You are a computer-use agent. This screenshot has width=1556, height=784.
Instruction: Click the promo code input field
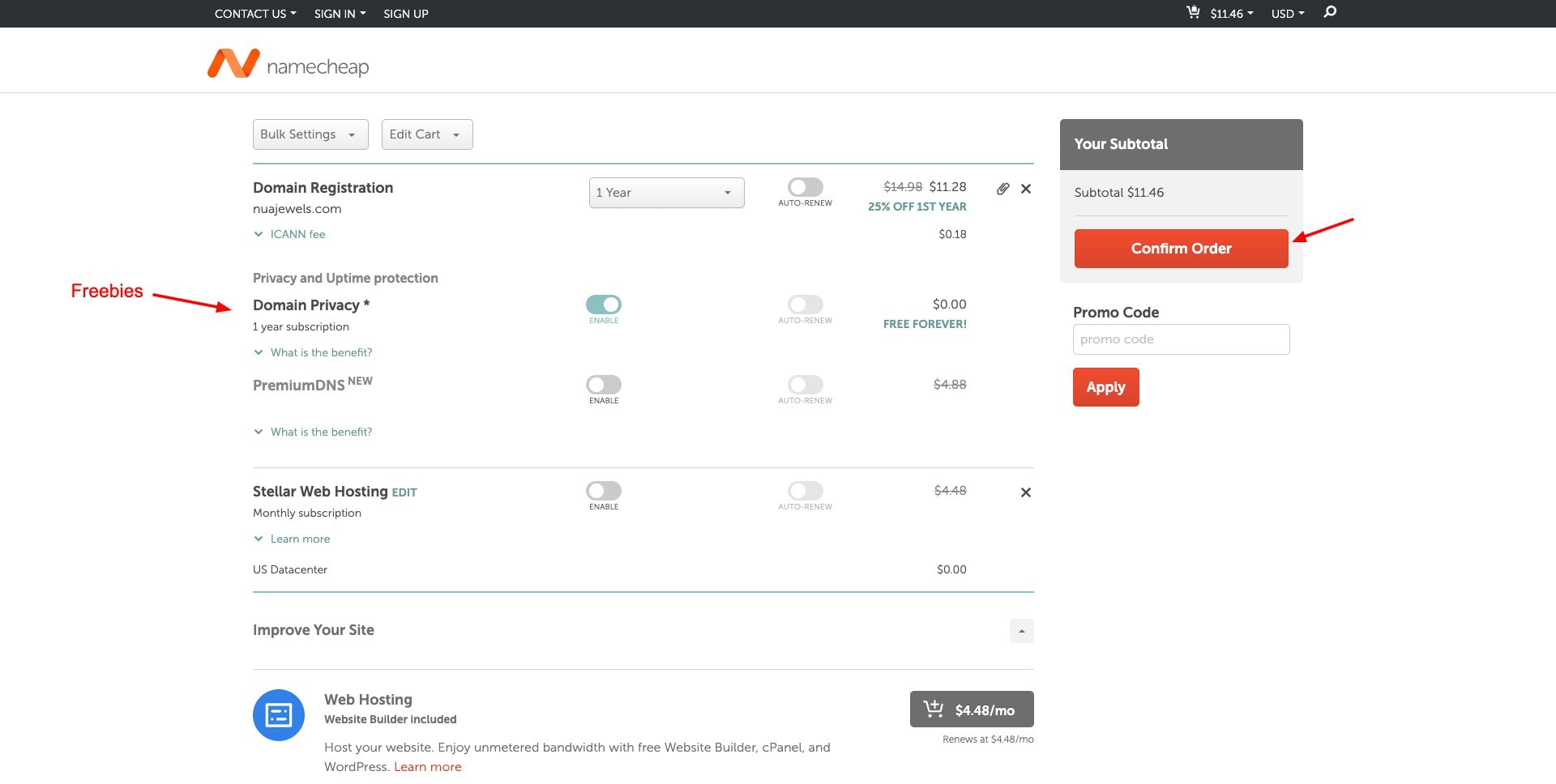coord(1181,339)
